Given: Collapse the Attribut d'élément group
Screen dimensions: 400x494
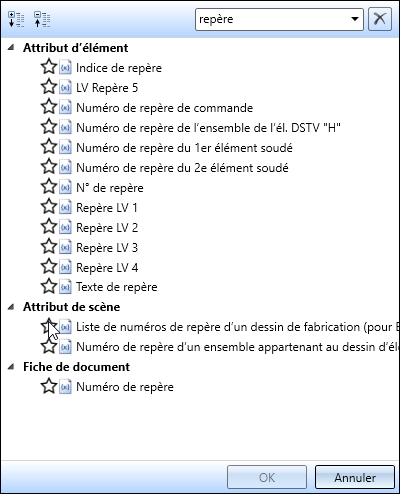Looking at the screenshot, I should pos(11,48).
